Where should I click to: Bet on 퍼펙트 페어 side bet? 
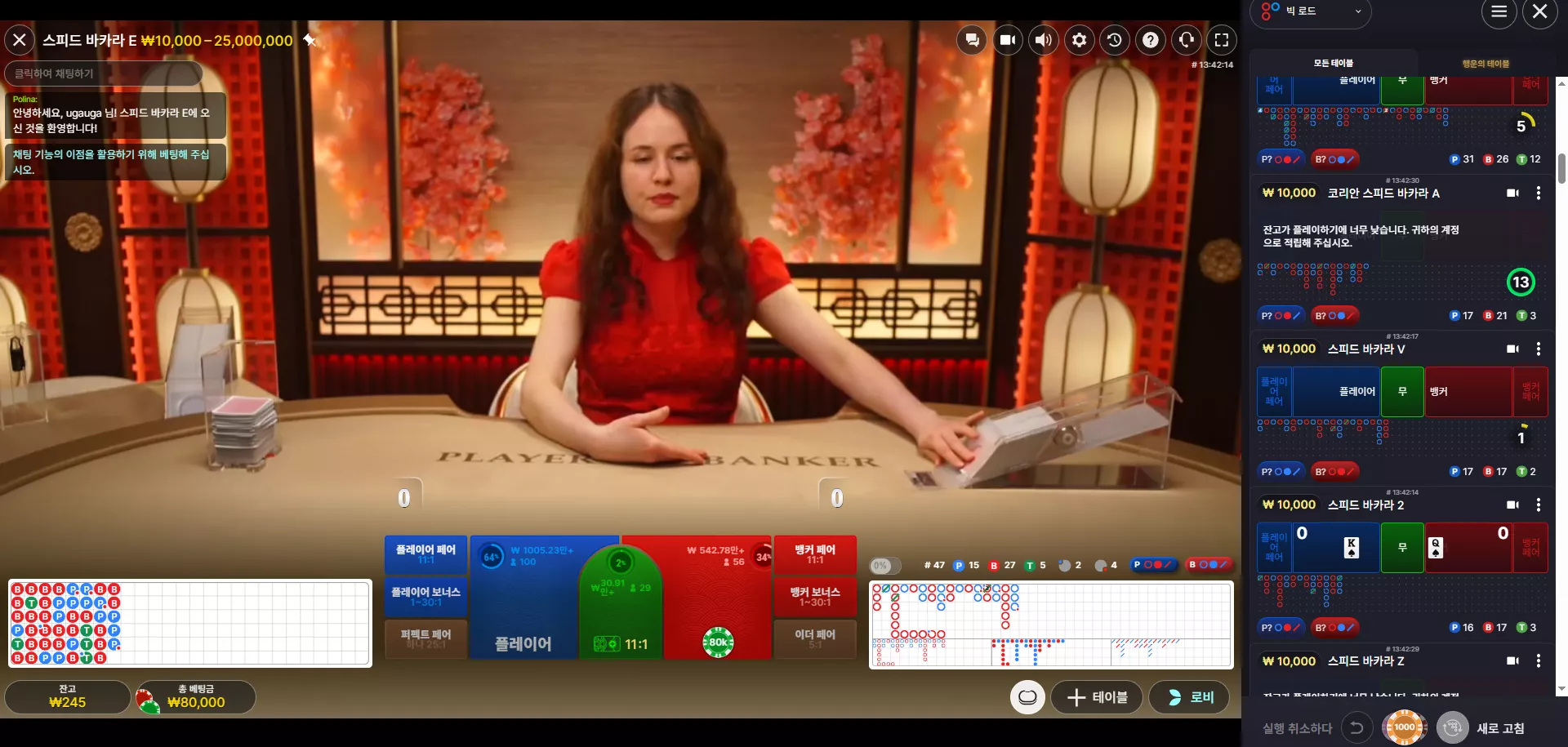(425, 639)
